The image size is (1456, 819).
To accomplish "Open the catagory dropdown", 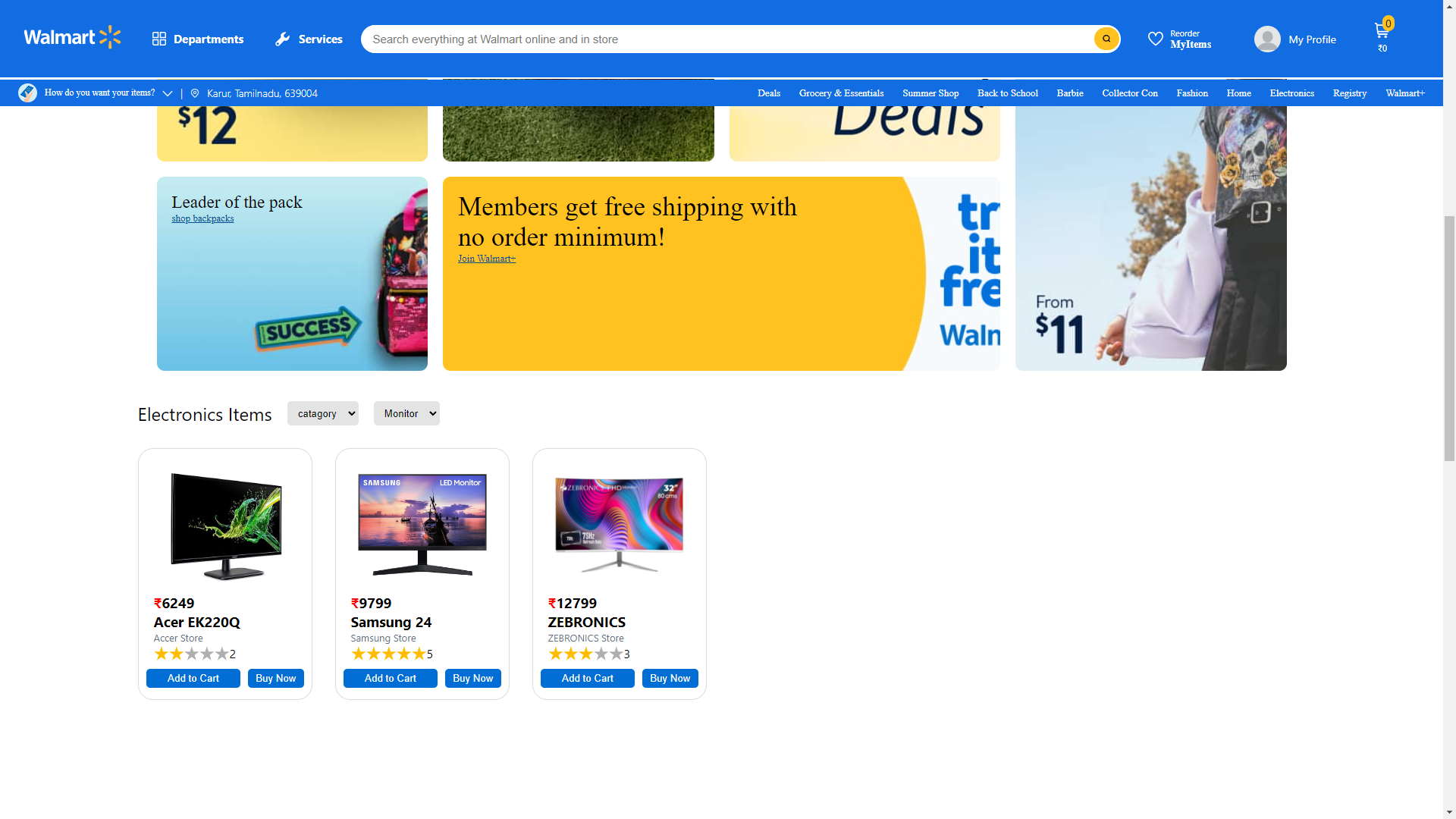I will (322, 413).
